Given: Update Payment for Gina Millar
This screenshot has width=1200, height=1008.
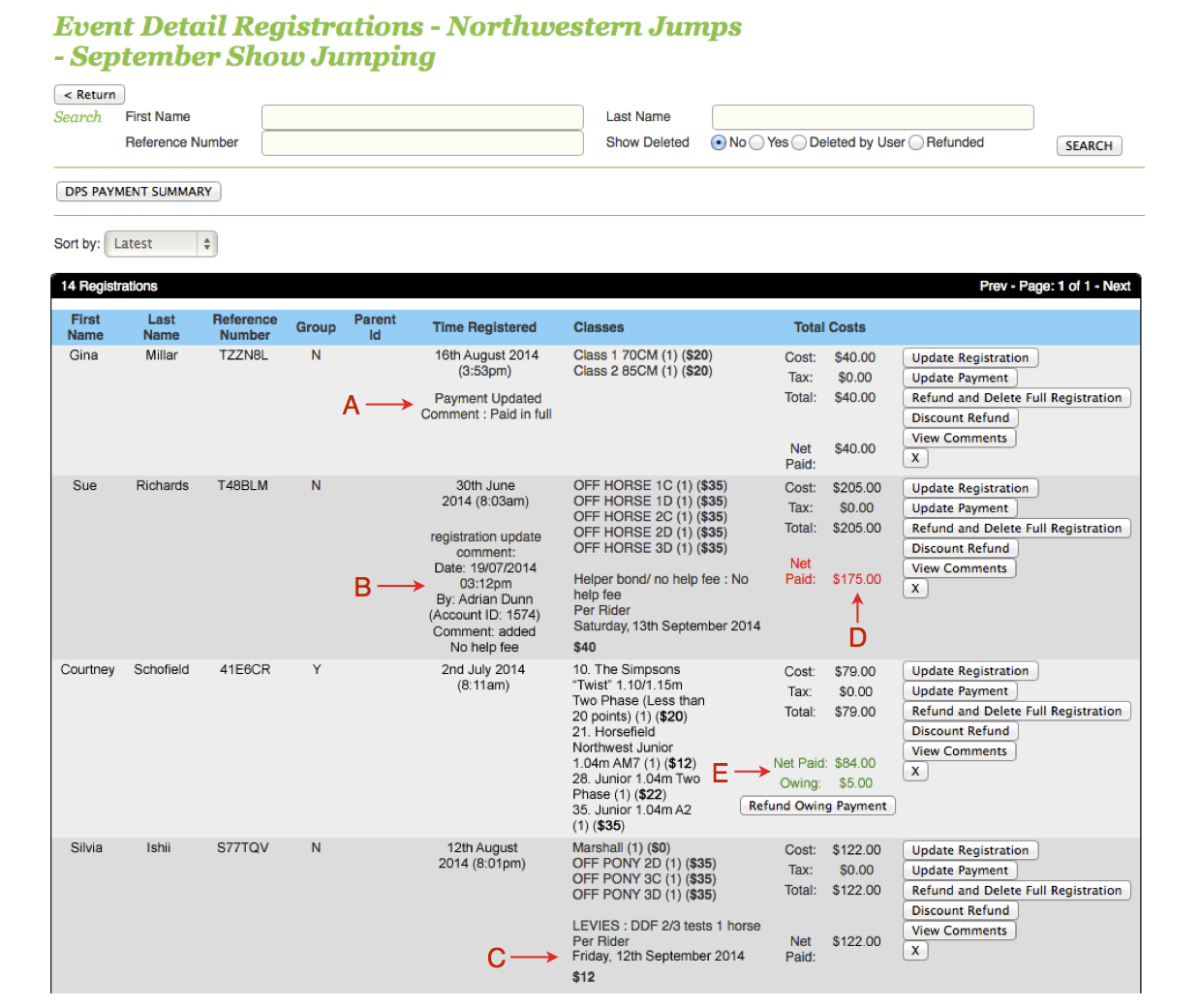Looking at the screenshot, I should click(x=960, y=378).
